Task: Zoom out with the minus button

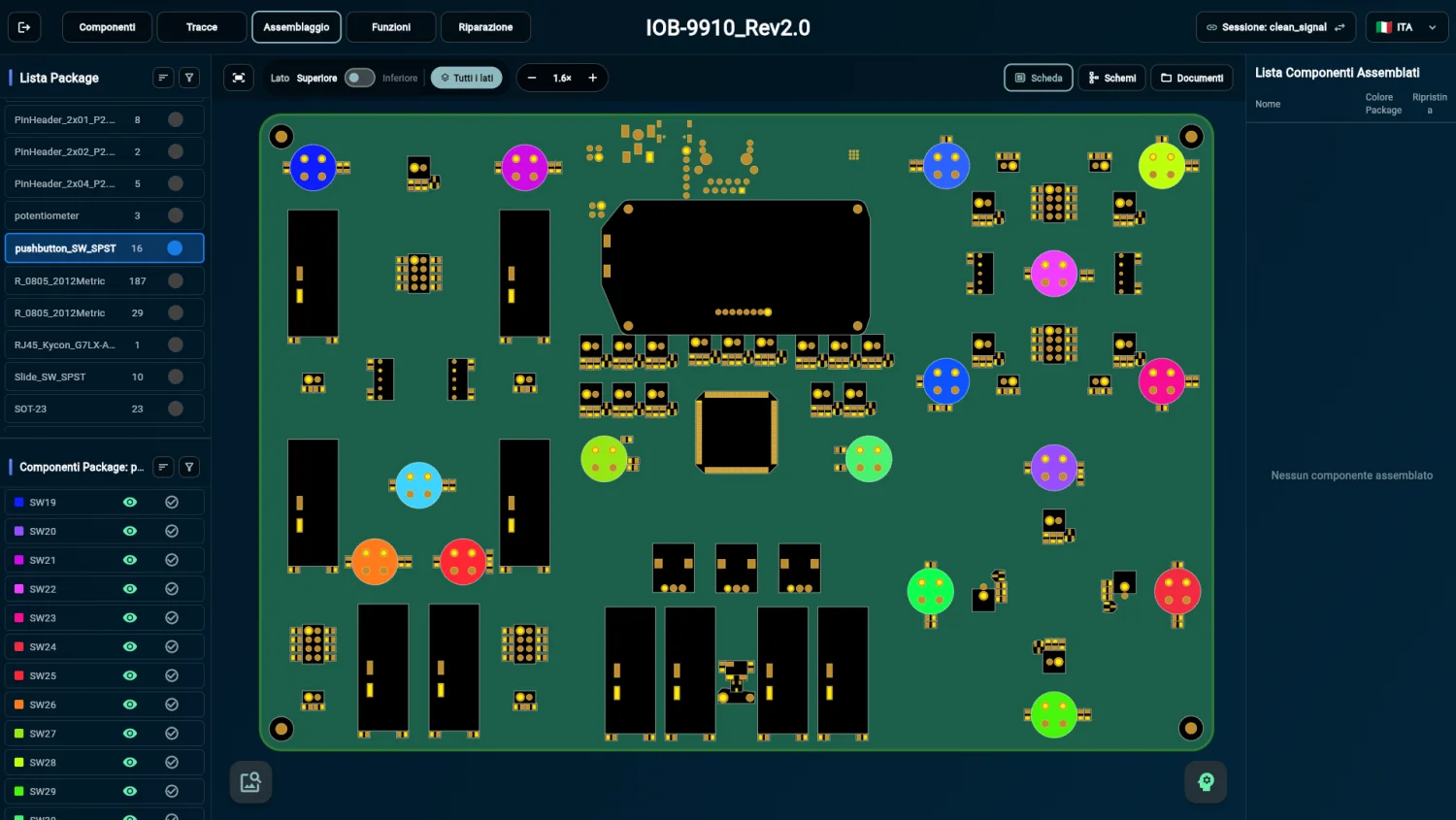Action: click(532, 78)
